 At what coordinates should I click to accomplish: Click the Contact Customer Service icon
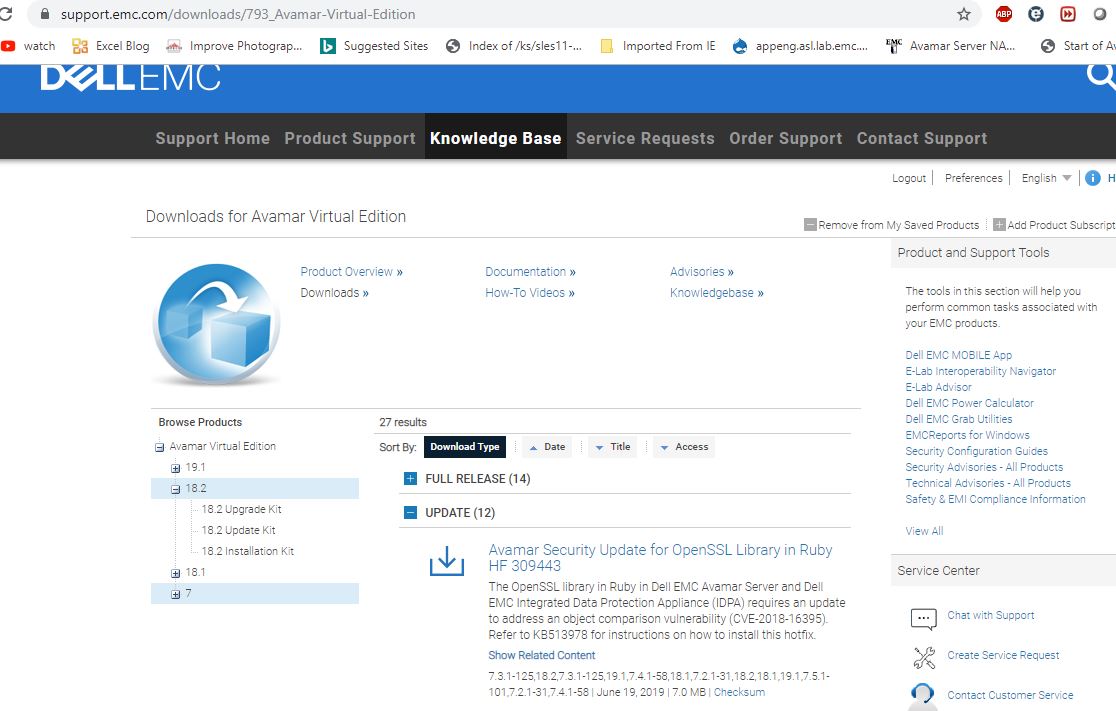click(924, 695)
